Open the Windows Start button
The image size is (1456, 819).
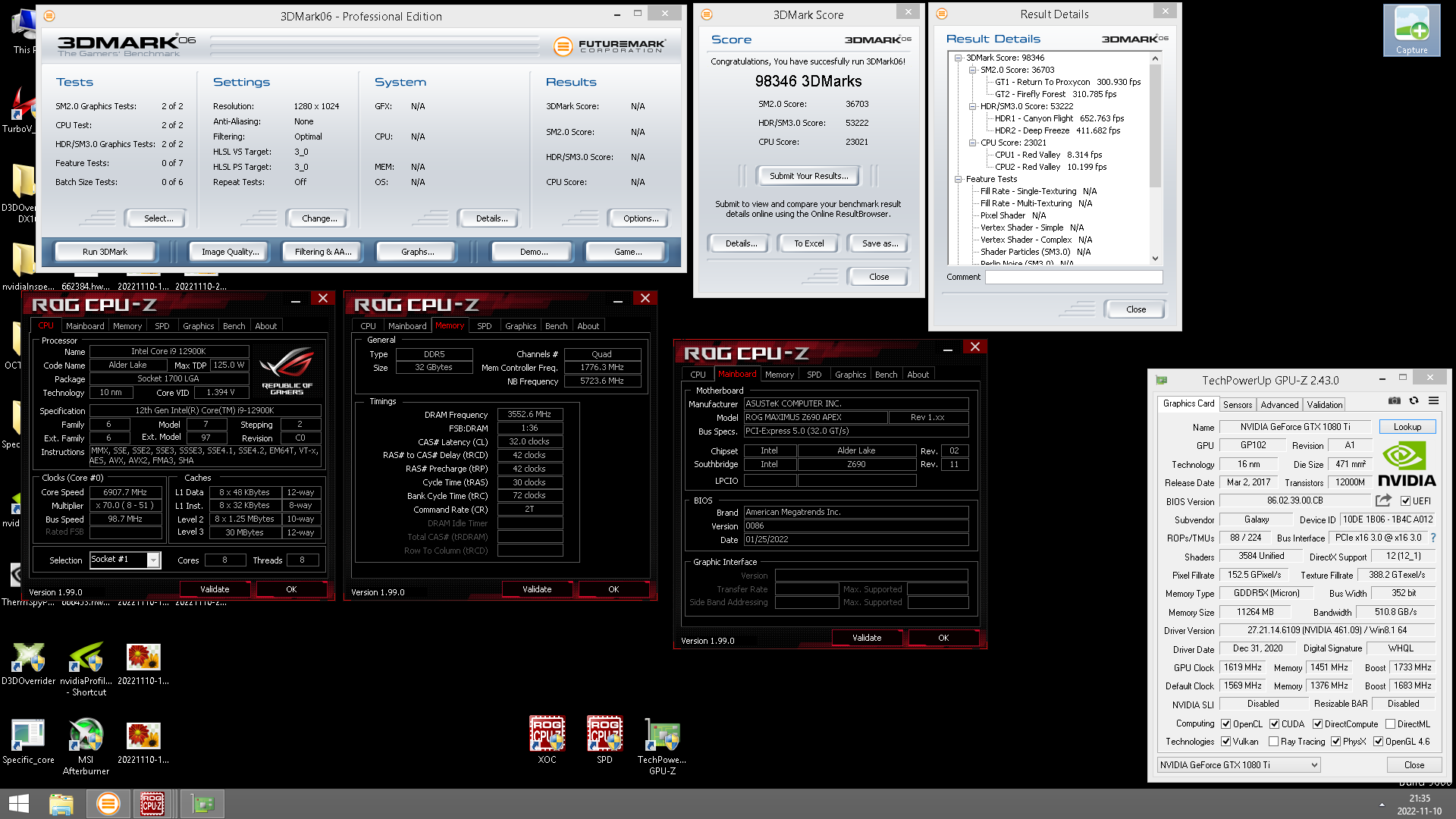pos(19,804)
